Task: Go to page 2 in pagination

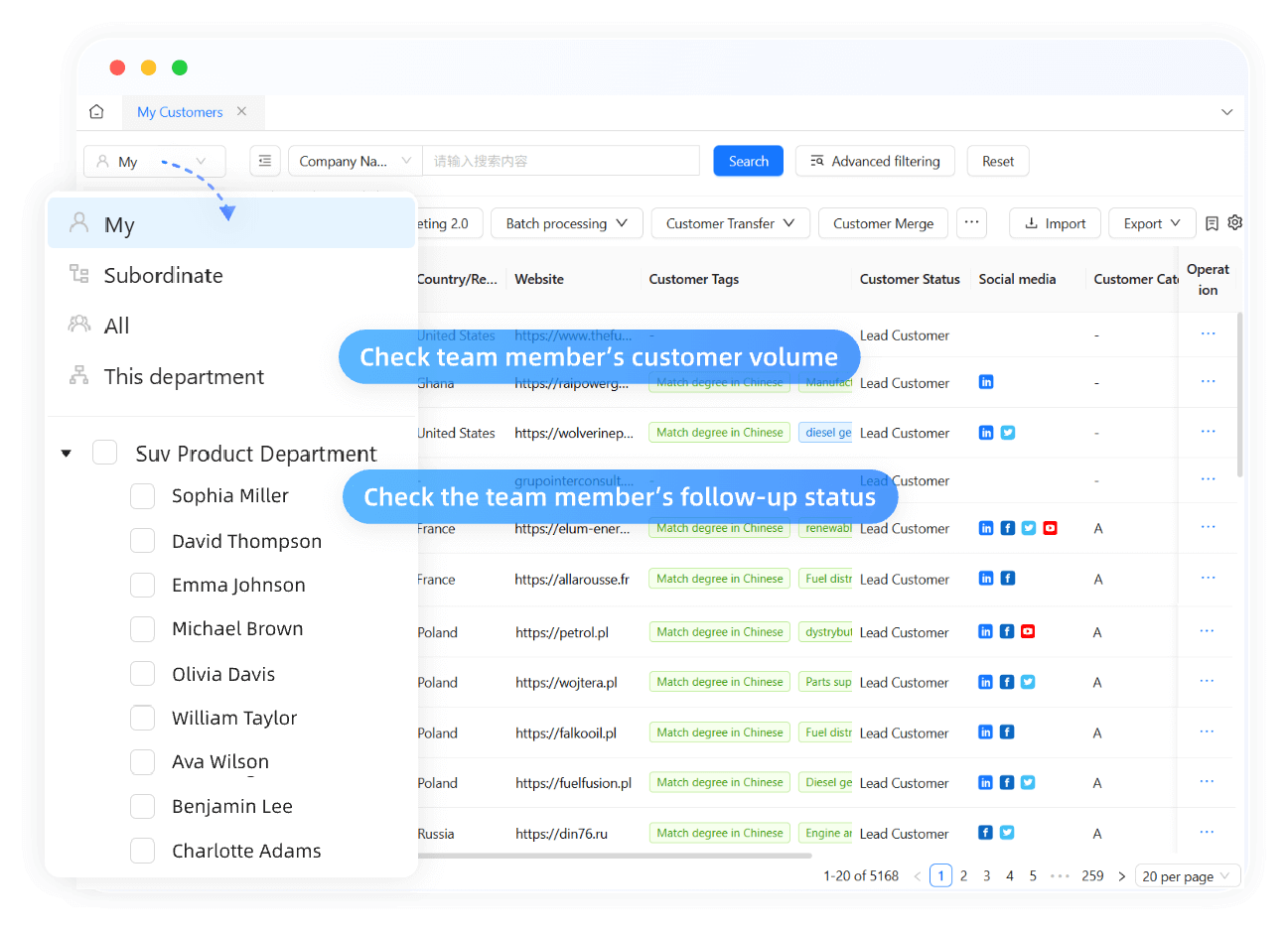Action: pyautogui.click(x=963, y=875)
